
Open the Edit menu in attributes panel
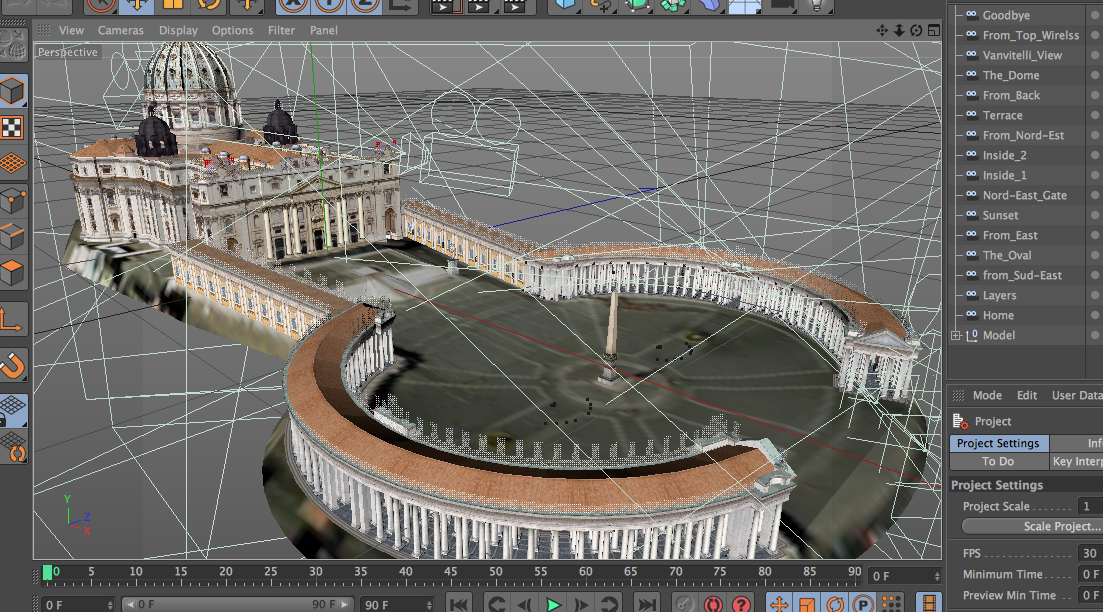1026,395
